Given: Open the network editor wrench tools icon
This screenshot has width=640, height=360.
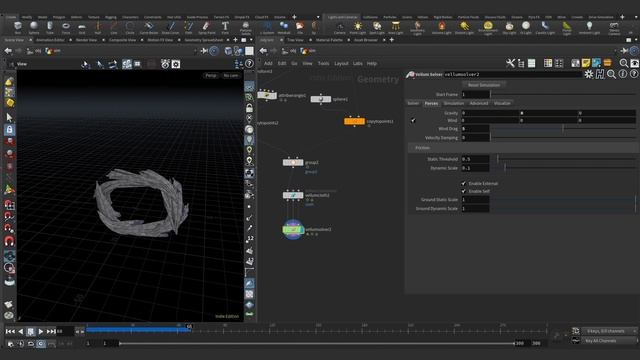Looking at the screenshot, I should click(x=510, y=63).
